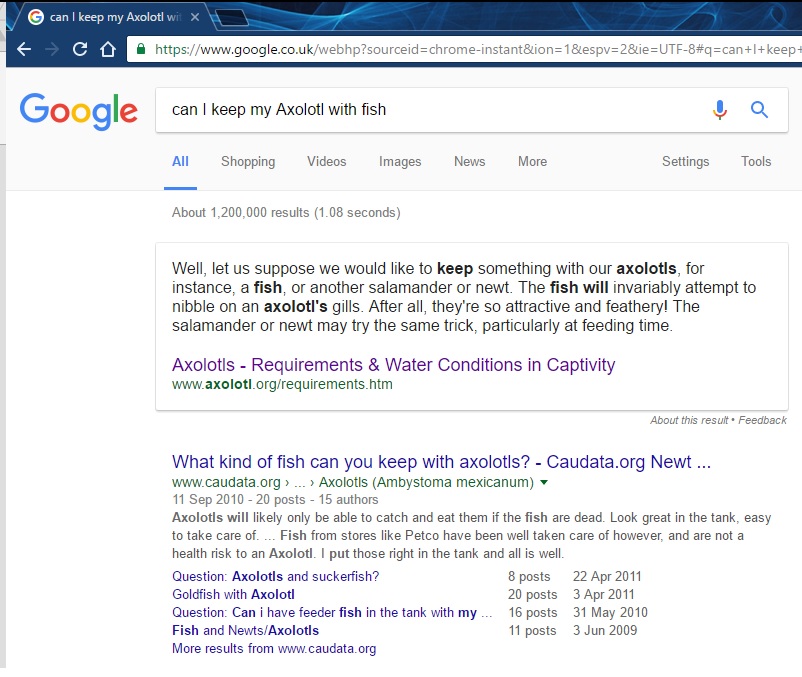Click inside the Google search text box

(x=430, y=110)
